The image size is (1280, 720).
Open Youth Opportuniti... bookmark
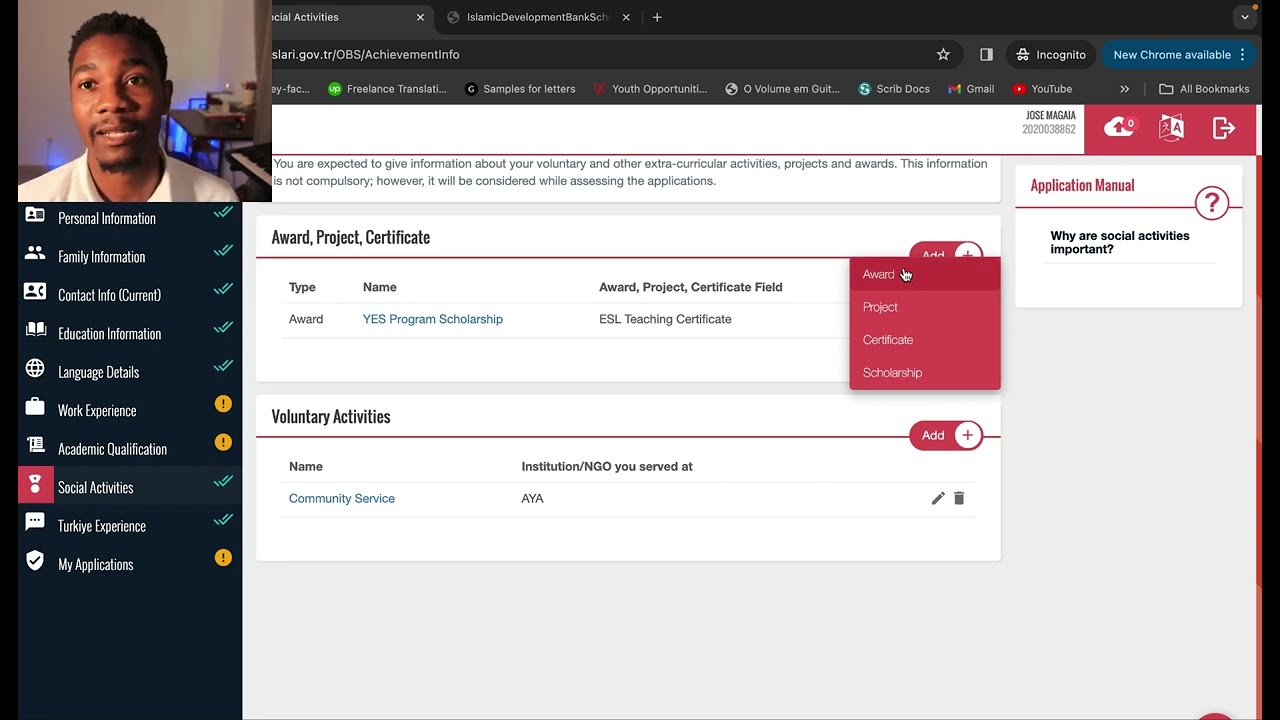[650, 89]
